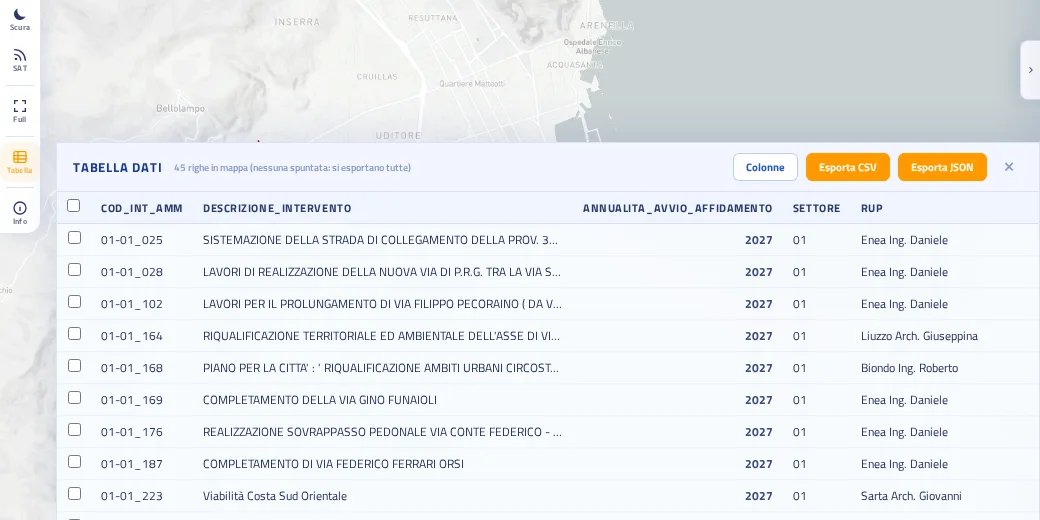Open the Info panel
This screenshot has width=1040, height=520.
click(x=20, y=214)
